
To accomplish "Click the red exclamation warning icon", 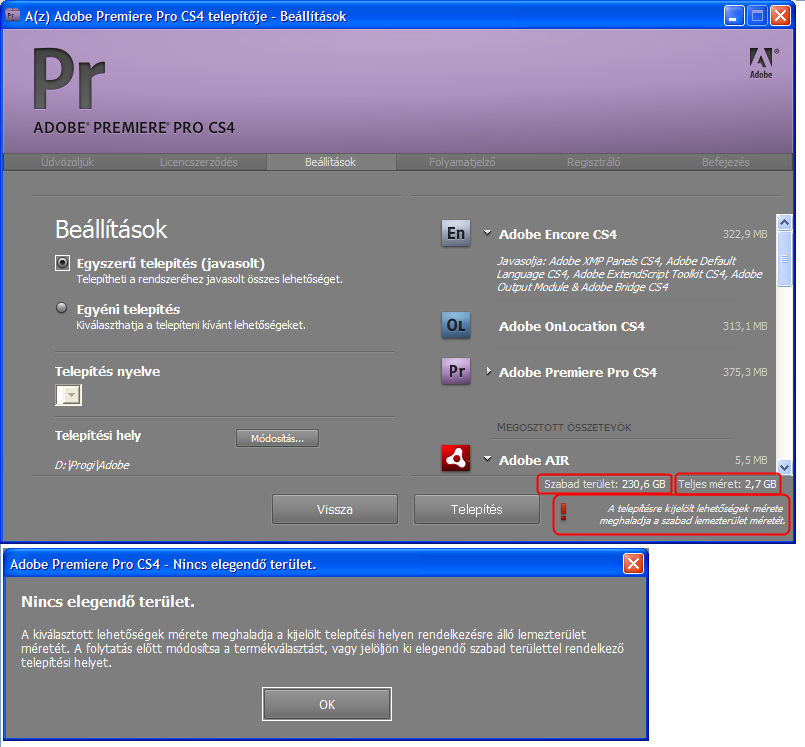I will tap(564, 512).
